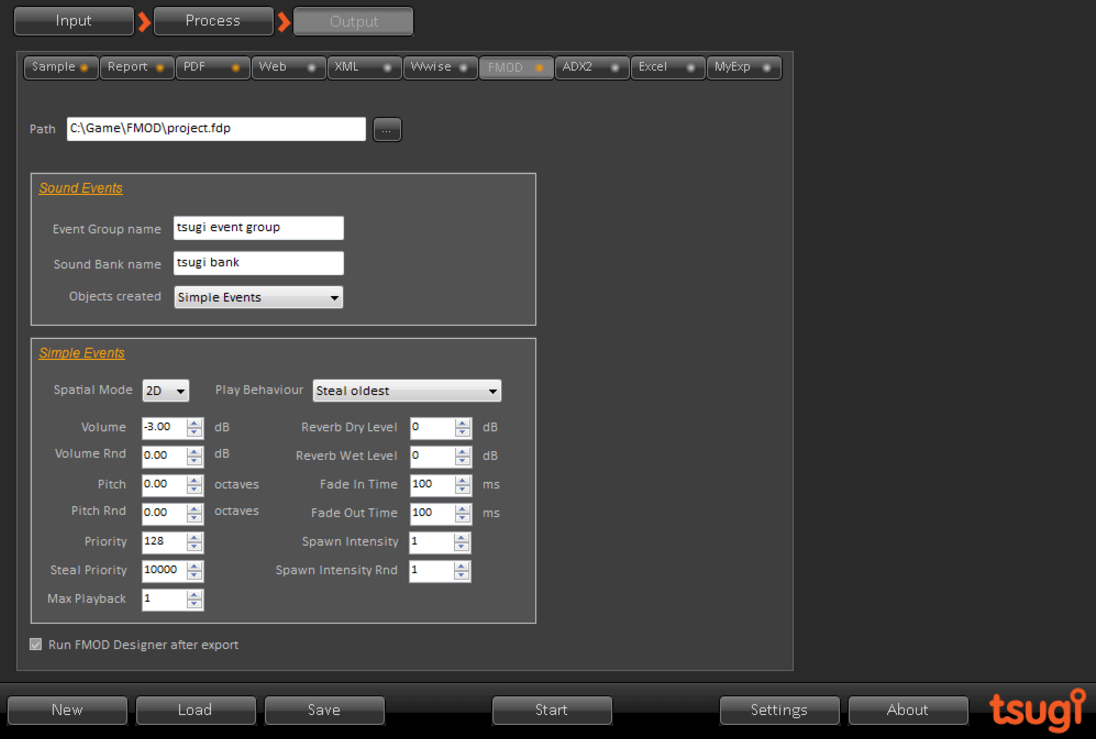Switch to the XML tab
The image size is (1096, 739).
(x=364, y=67)
